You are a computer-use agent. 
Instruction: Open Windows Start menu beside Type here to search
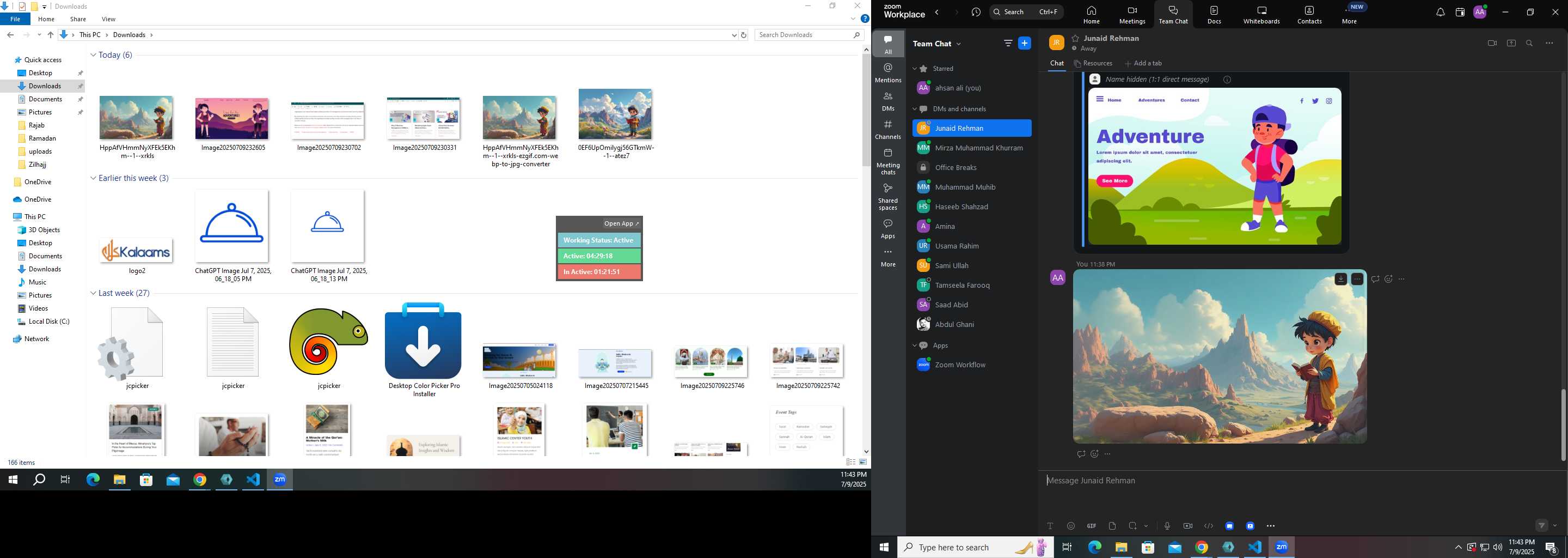(884, 547)
